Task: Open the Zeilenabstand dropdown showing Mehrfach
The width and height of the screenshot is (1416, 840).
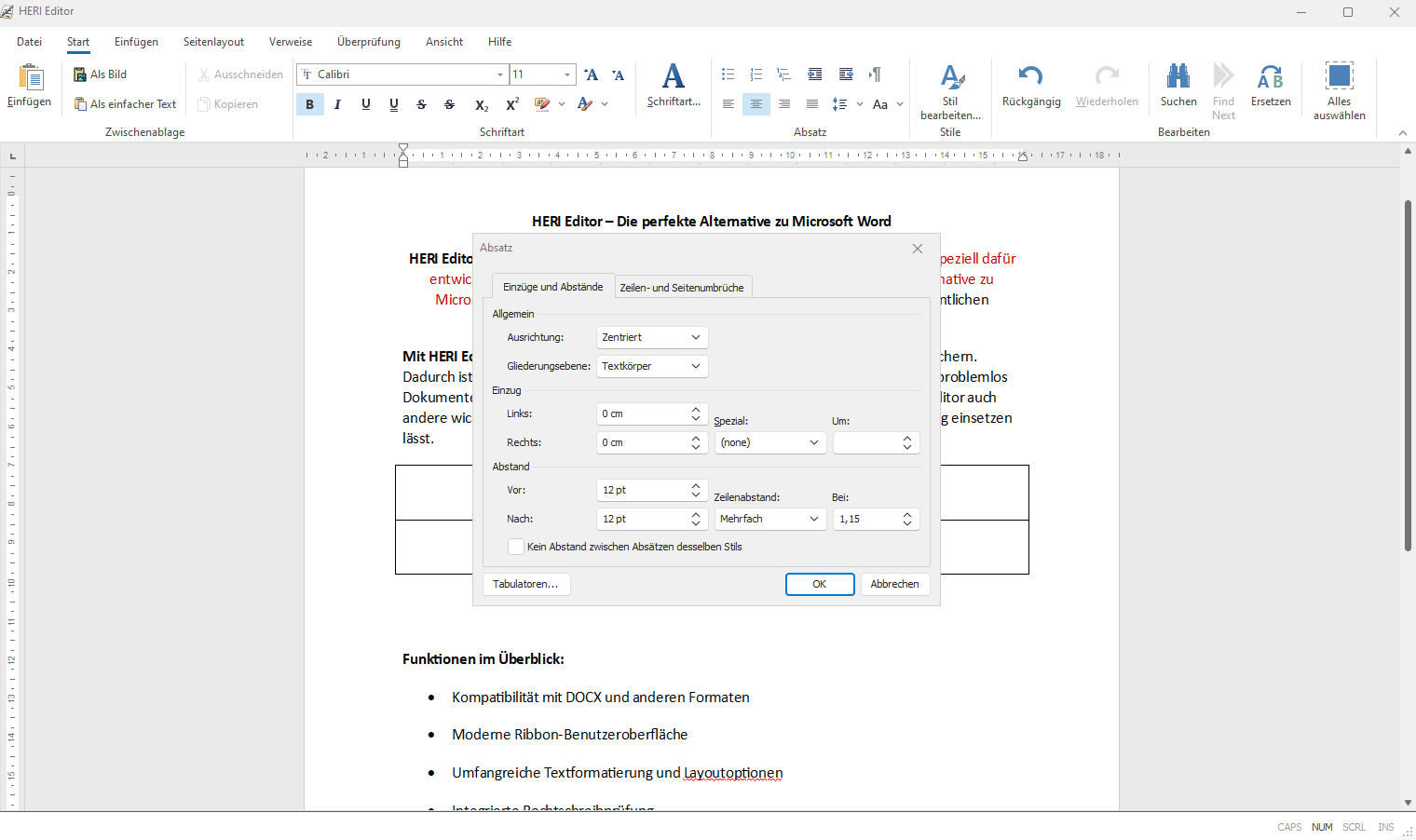Action: point(770,519)
